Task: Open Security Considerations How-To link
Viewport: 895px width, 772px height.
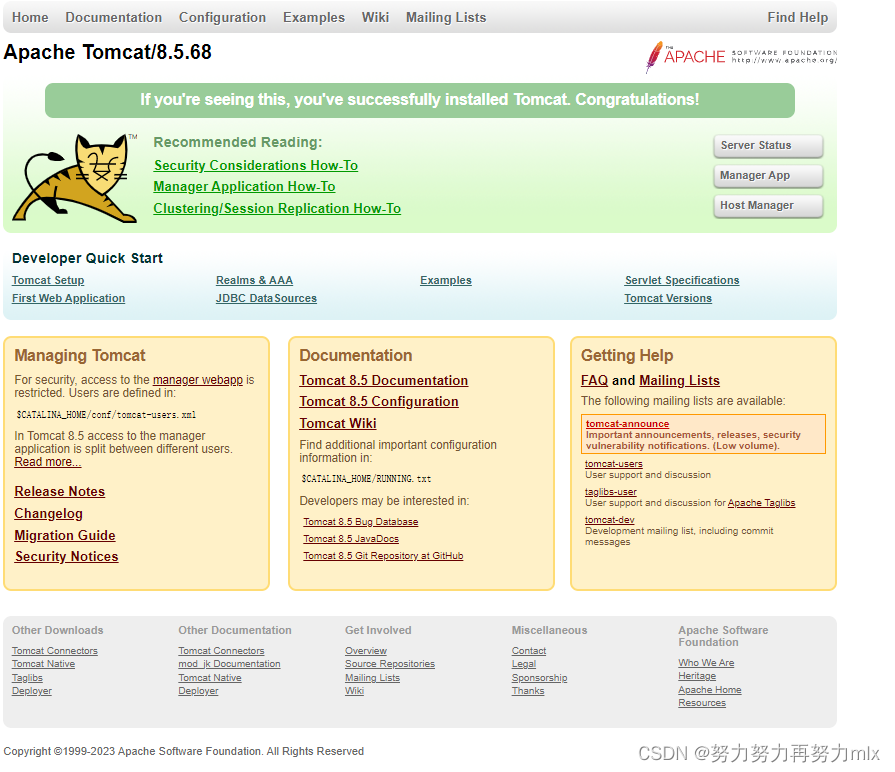Action: [256, 165]
